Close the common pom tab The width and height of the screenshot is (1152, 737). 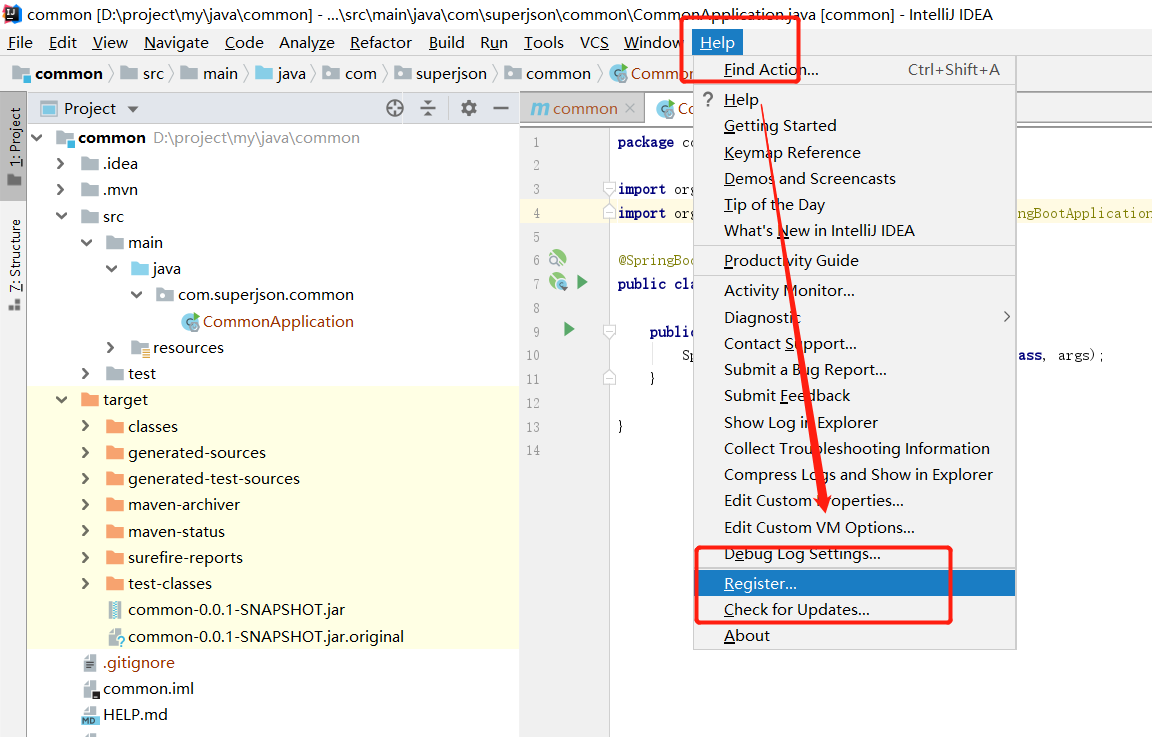point(630,109)
